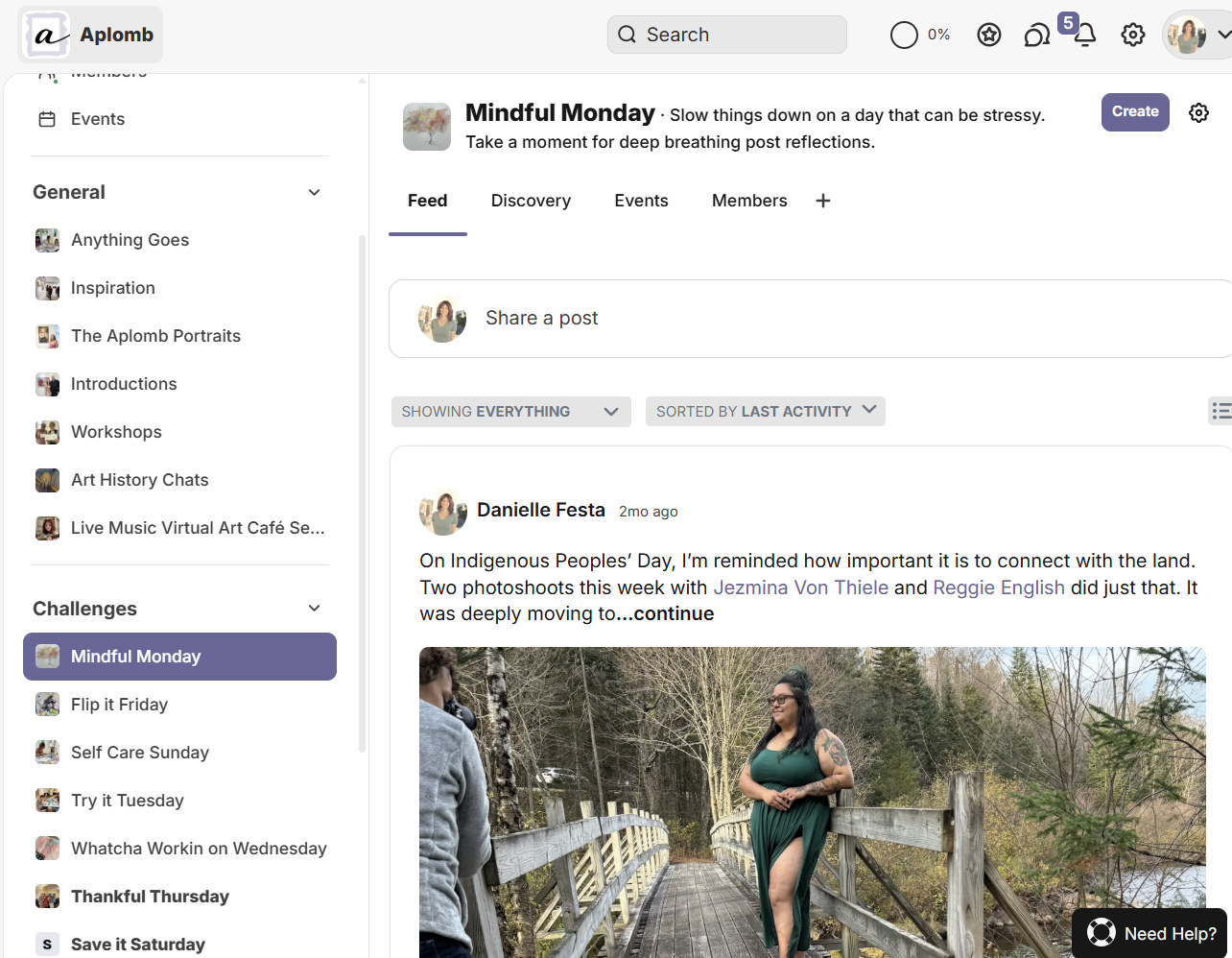This screenshot has width=1232, height=958.
Task: Click the Create button
Action: click(x=1135, y=111)
